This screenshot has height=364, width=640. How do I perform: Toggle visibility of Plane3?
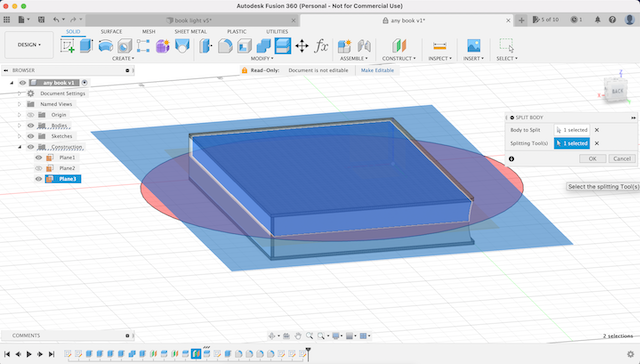39,179
